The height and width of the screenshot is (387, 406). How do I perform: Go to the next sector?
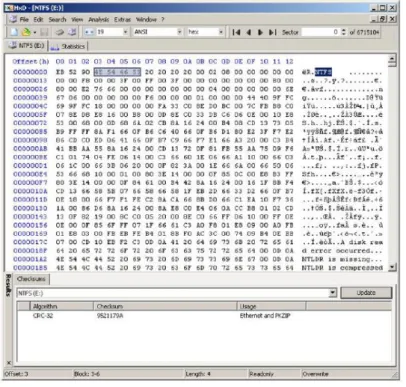[260, 32]
